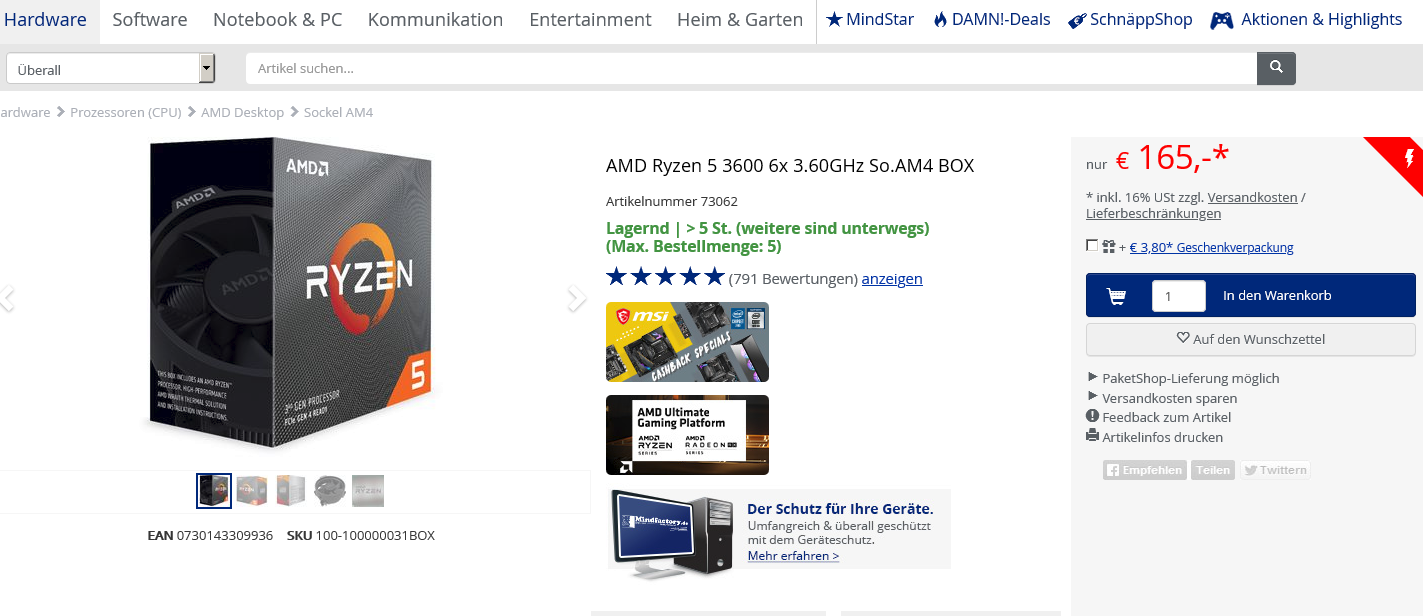
Task: Open the Heim & Garten menu
Action: pyautogui.click(x=740, y=20)
